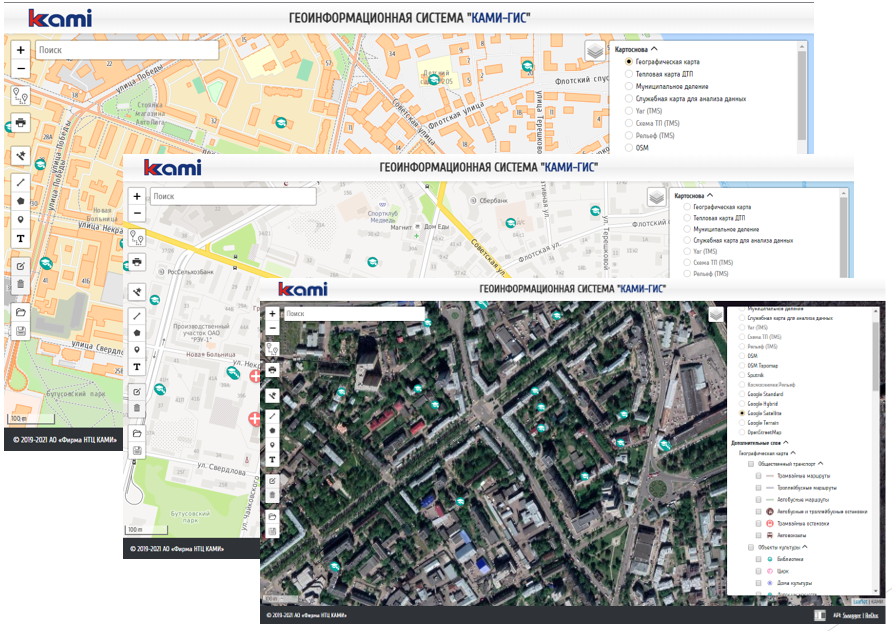Open the layers icon in the satellite map window
The image size is (892, 631).
point(715,314)
